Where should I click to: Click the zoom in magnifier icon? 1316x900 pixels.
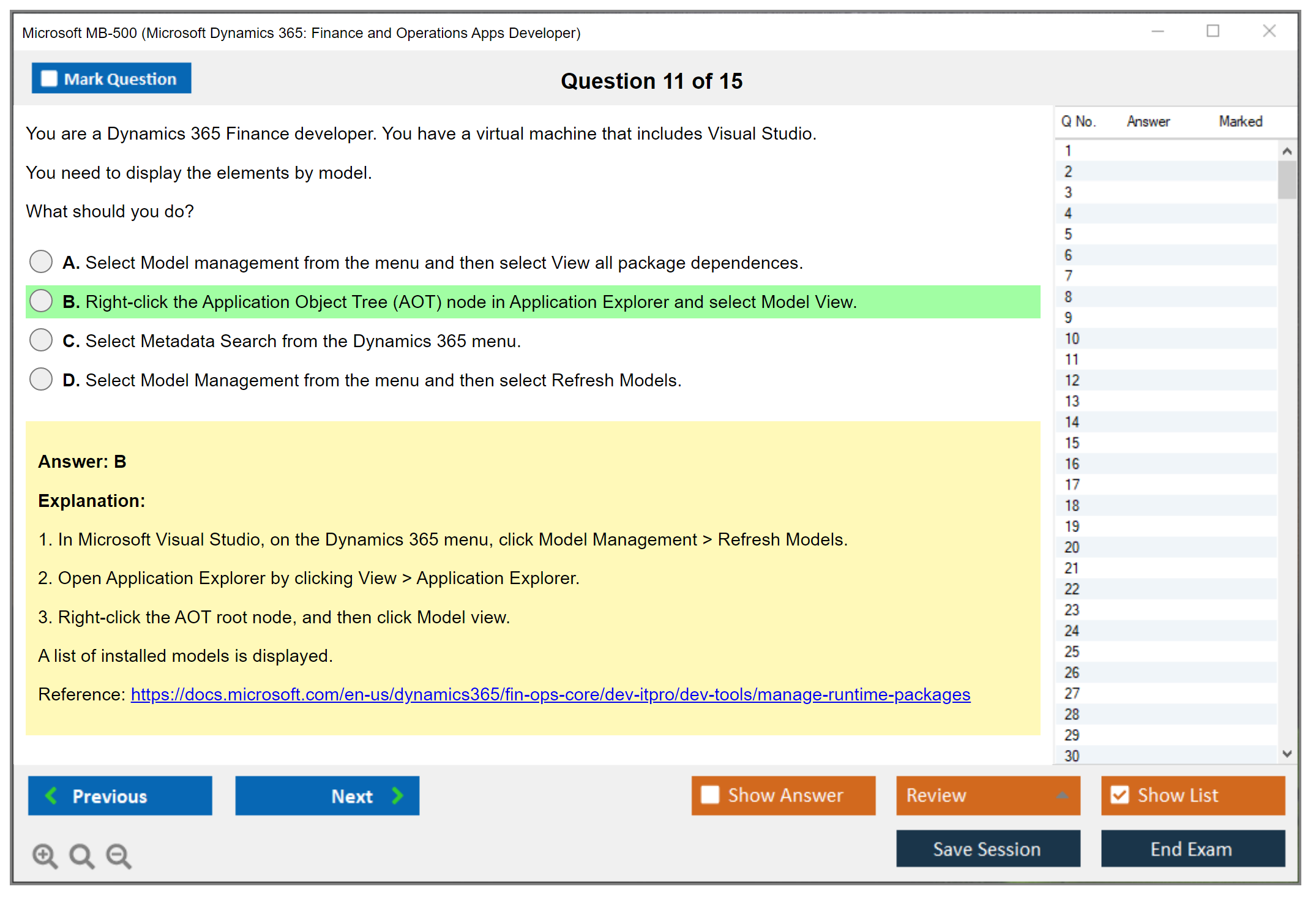coord(45,855)
